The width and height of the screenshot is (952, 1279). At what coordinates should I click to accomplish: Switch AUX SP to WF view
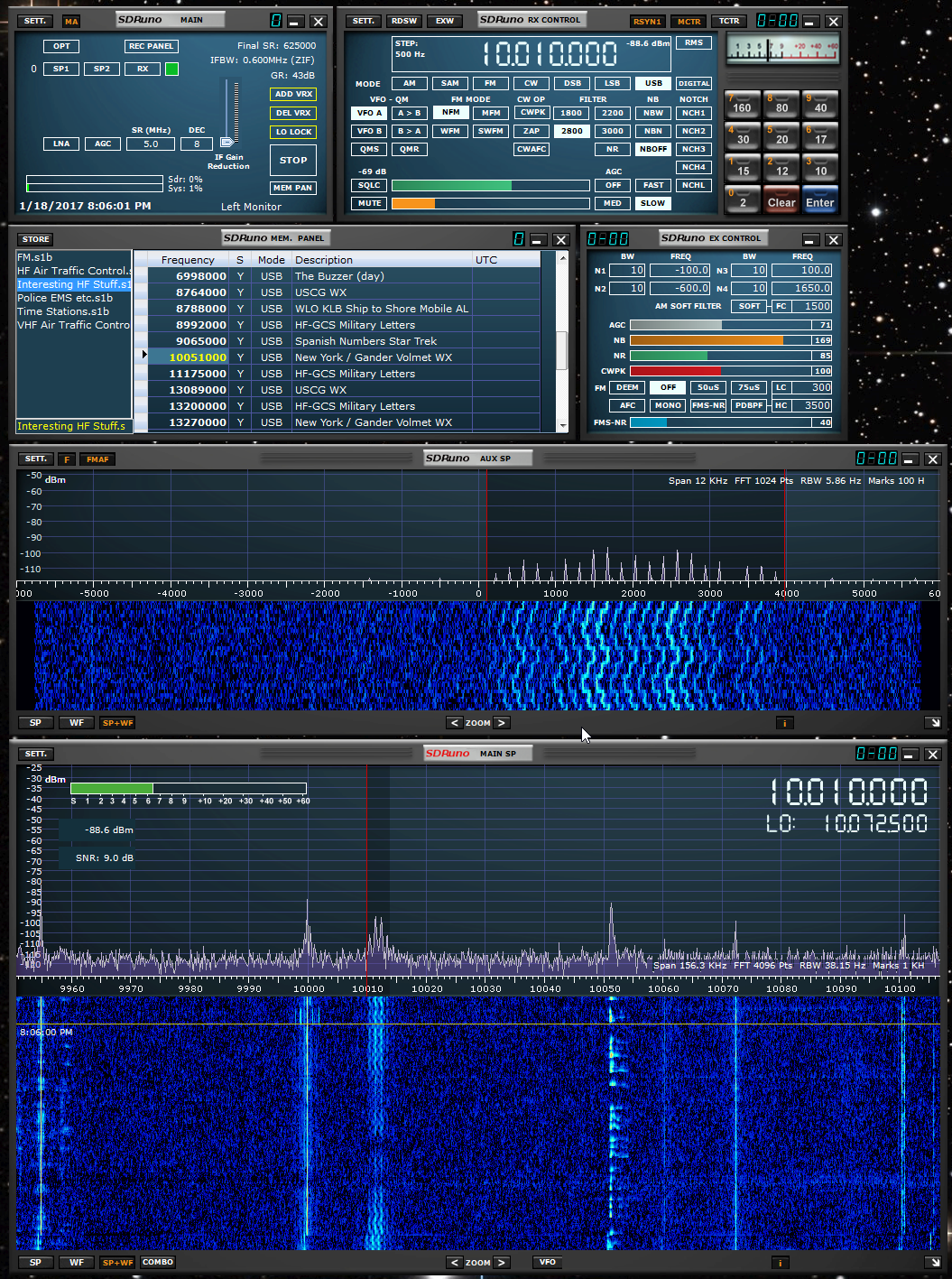click(x=77, y=723)
